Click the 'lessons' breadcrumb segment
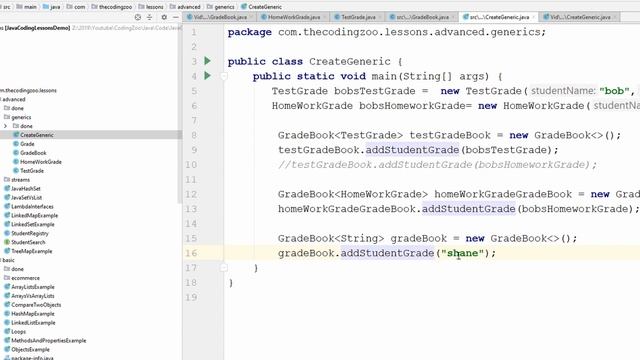Image resolution: width=640 pixels, height=360 pixels. point(155,7)
